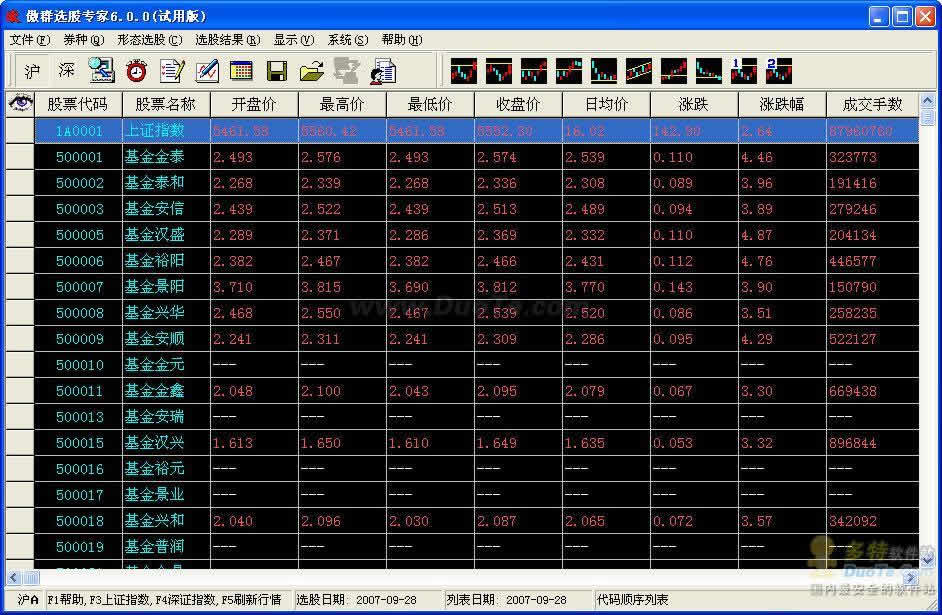942x615 pixels.
Task: Click the floppy disk save icon
Action: tap(276, 71)
